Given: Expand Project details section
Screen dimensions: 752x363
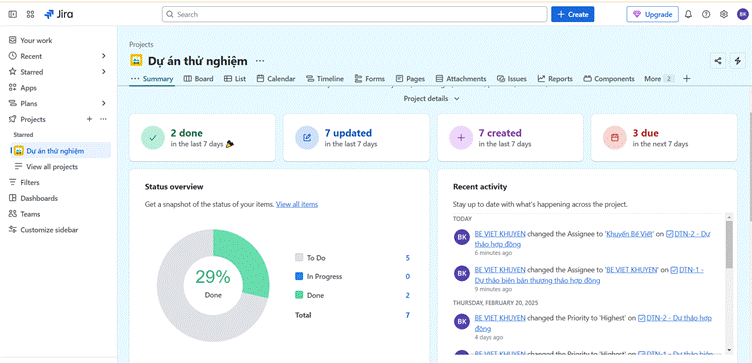Looking at the screenshot, I should (x=432, y=98).
